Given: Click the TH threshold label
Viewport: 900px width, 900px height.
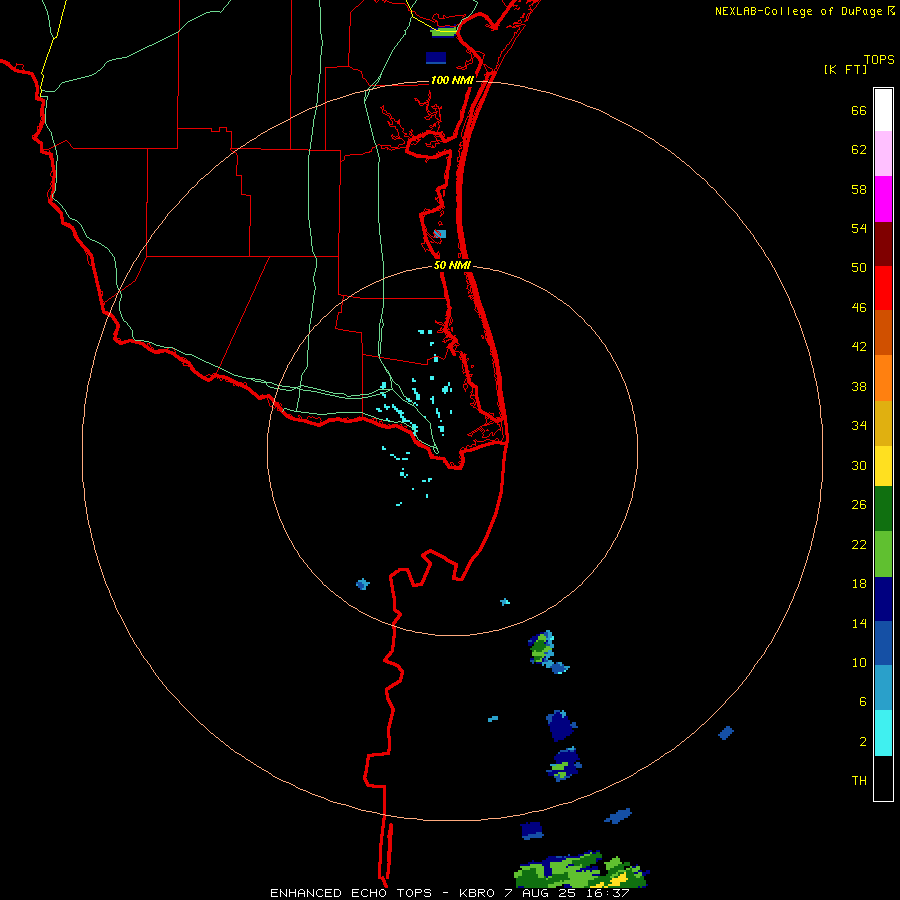Looking at the screenshot, I should click(859, 780).
